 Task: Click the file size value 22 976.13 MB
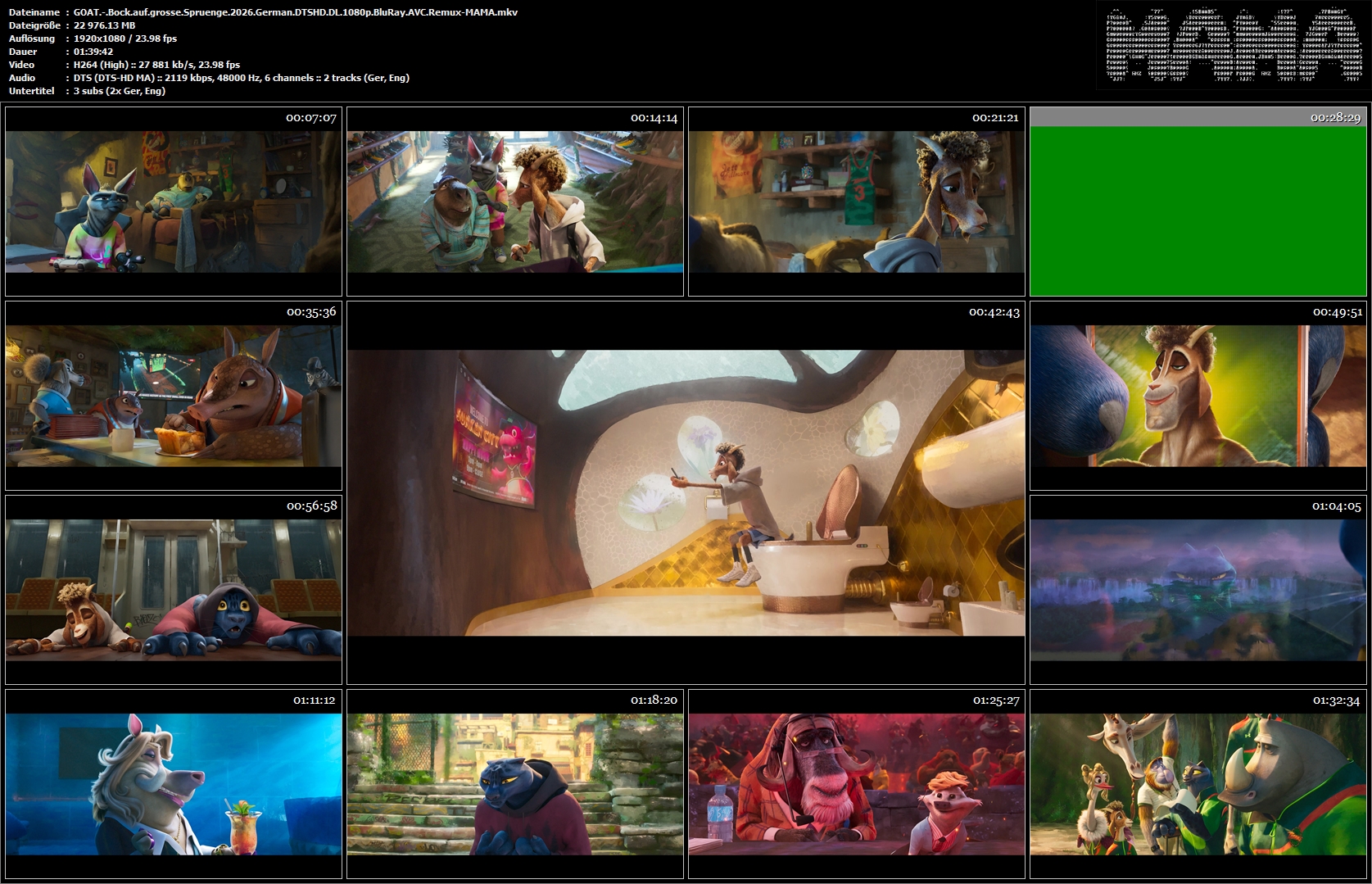click(x=105, y=25)
